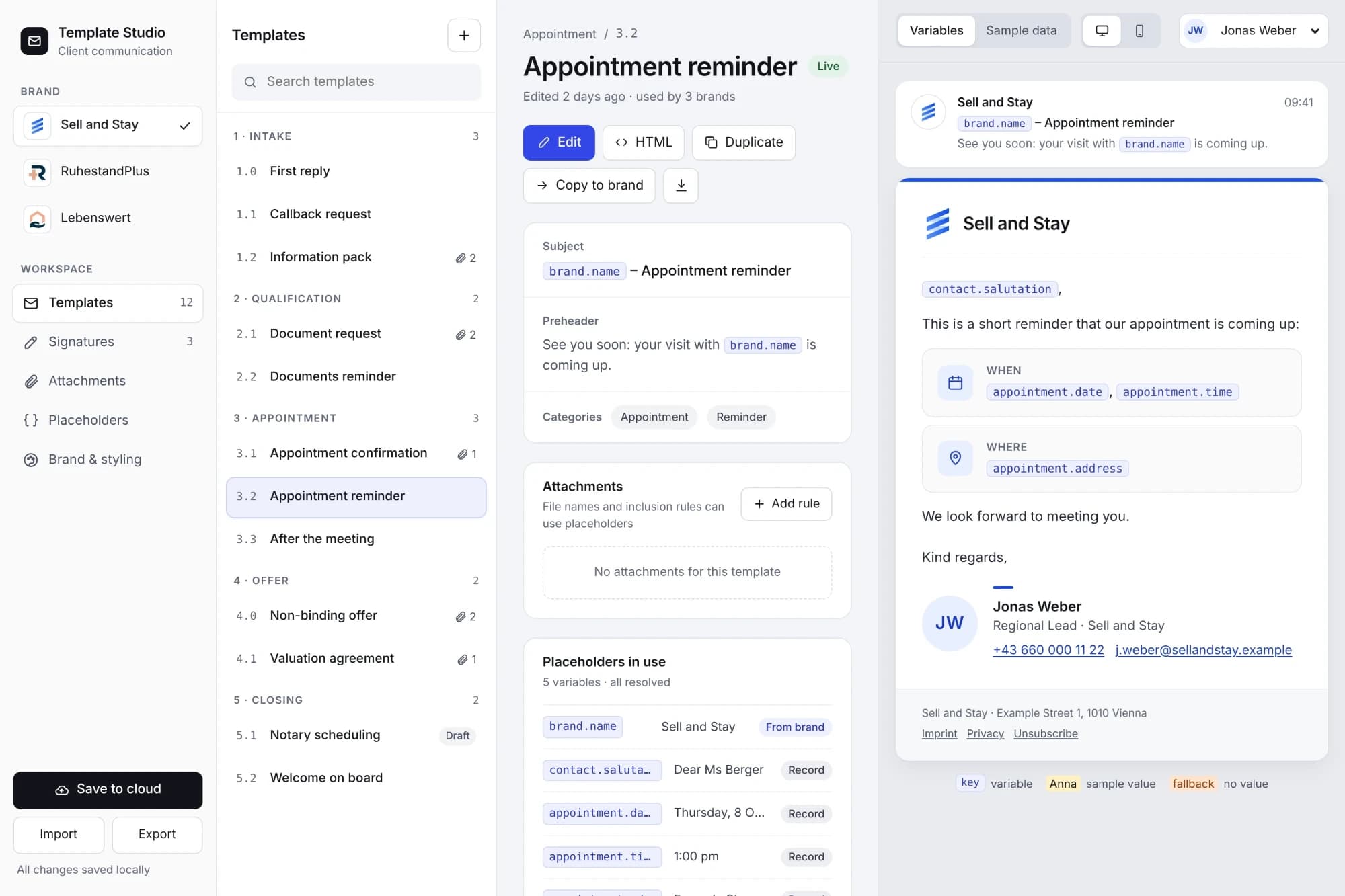
Task: Click the plus icon to add a template
Action: (x=464, y=36)
